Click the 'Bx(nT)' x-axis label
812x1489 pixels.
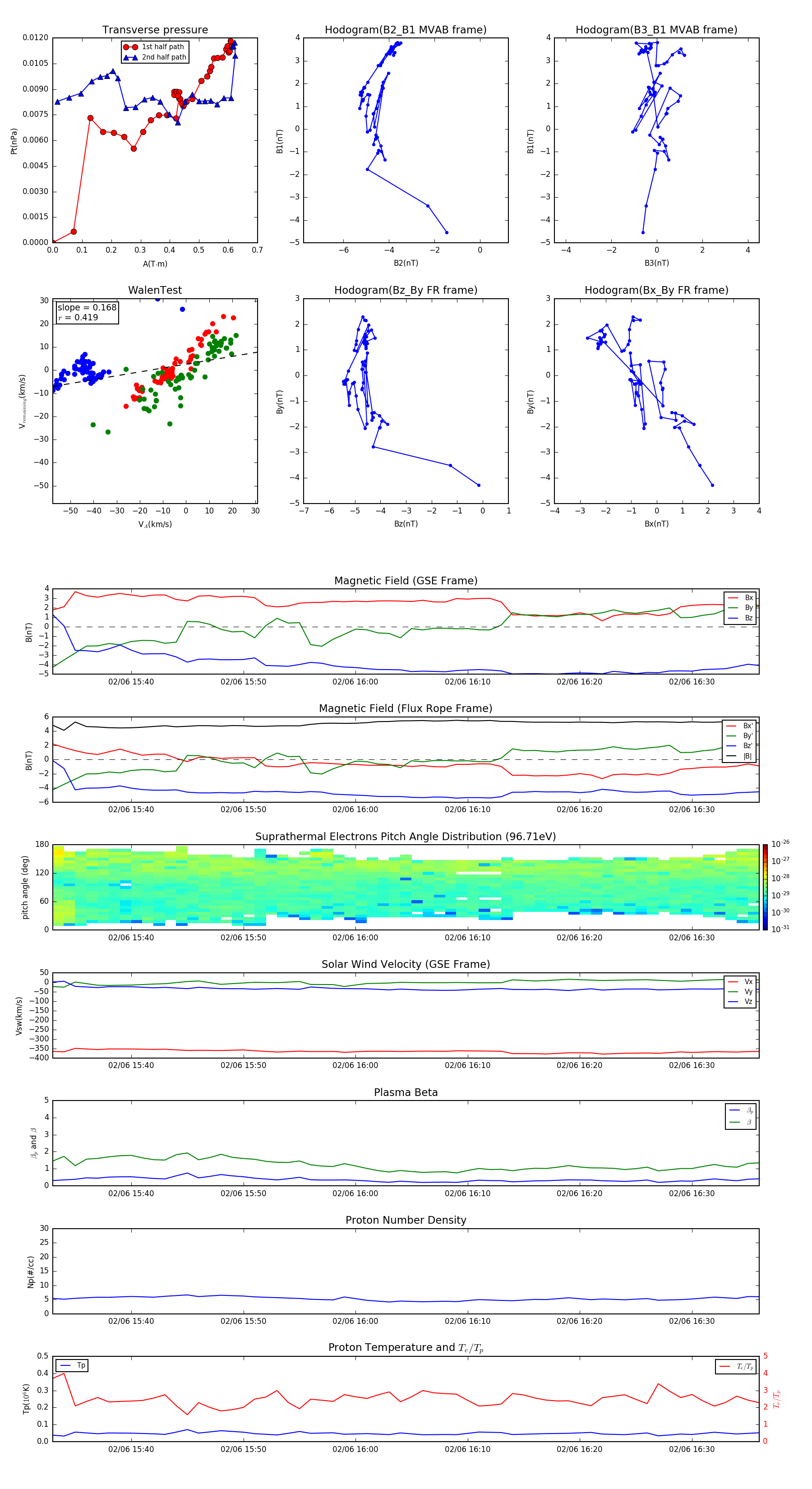656,524
